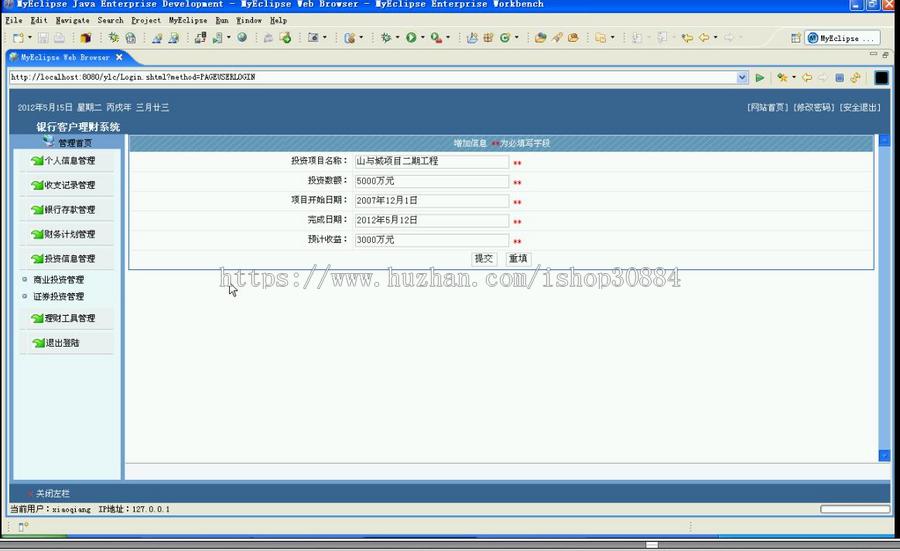Click the 提交 submit button
Screen dimensions: 900x551
(483, 258)
